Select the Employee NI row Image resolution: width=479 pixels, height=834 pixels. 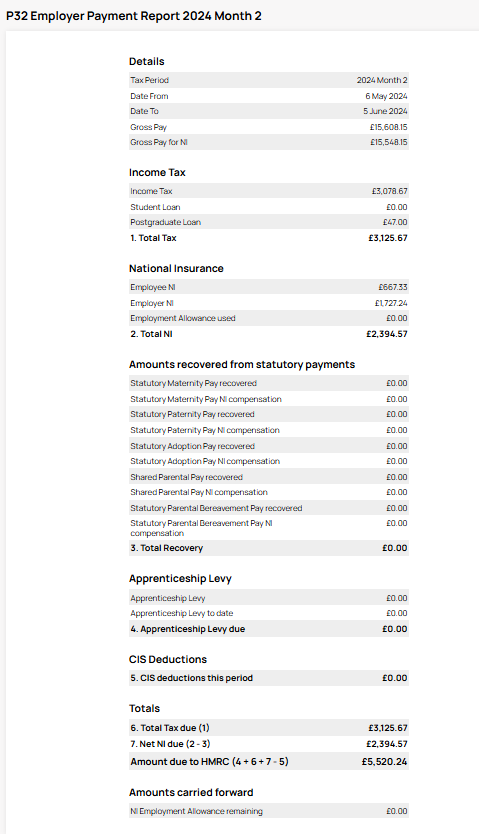[268, 287]
